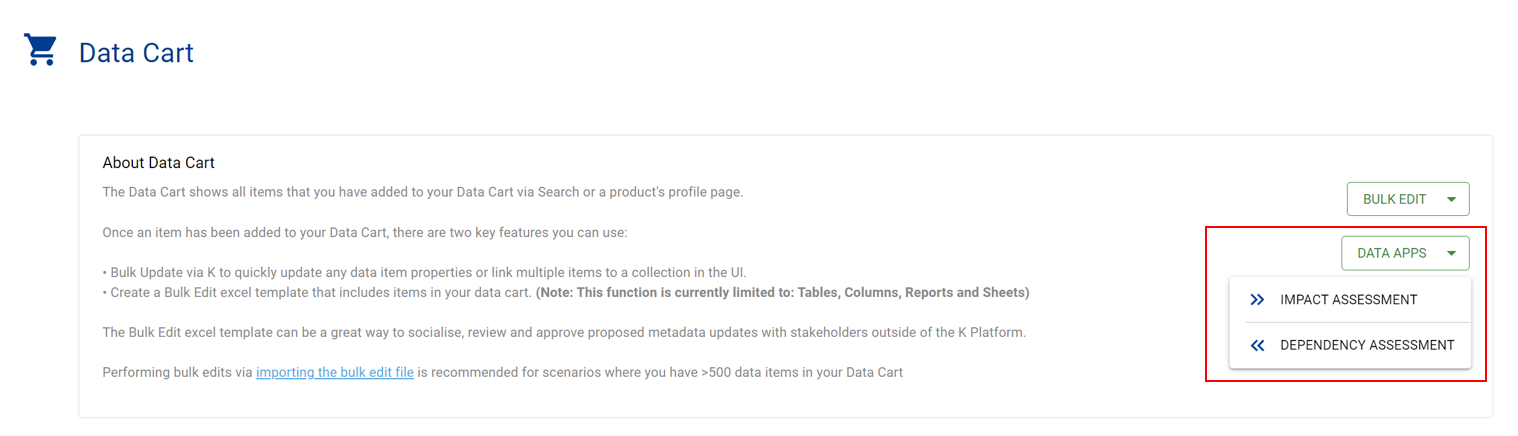The height and width of the screenshot is (436, 1518).
Task: Choose the Dependency Assessment menu entry
Action: 1366,346
